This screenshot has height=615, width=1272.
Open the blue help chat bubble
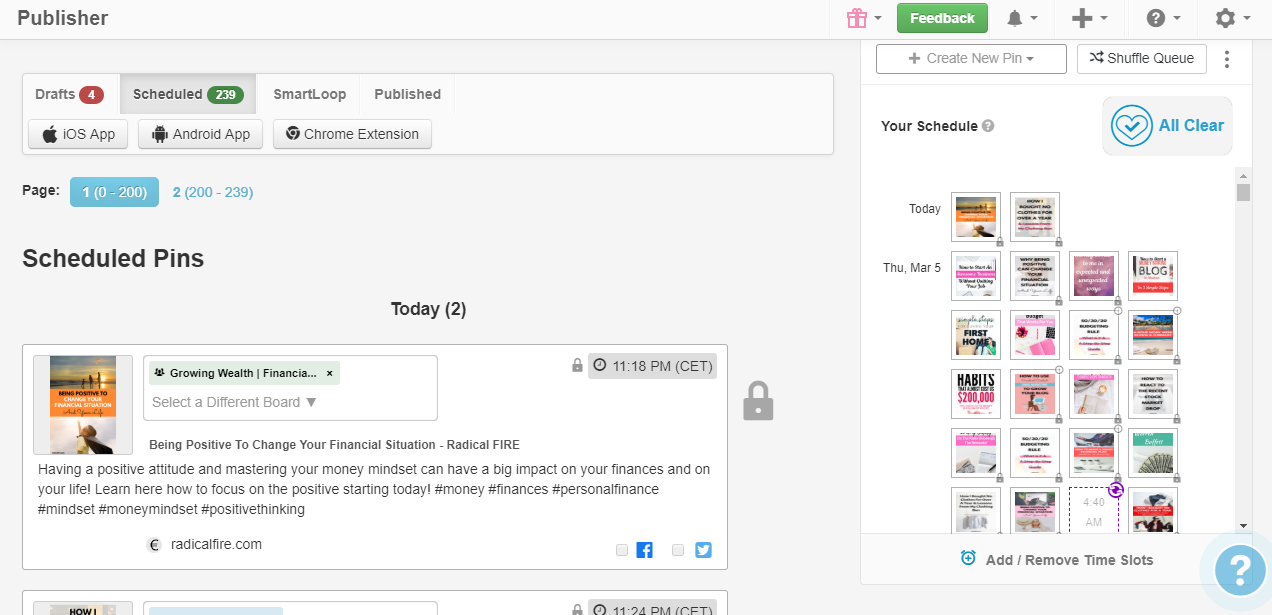[x=1238, y=570]
